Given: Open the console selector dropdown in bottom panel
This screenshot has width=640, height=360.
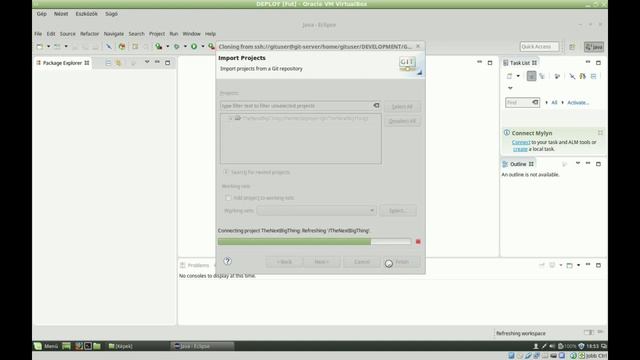Looking at the screenshot, I should point(578,265).
